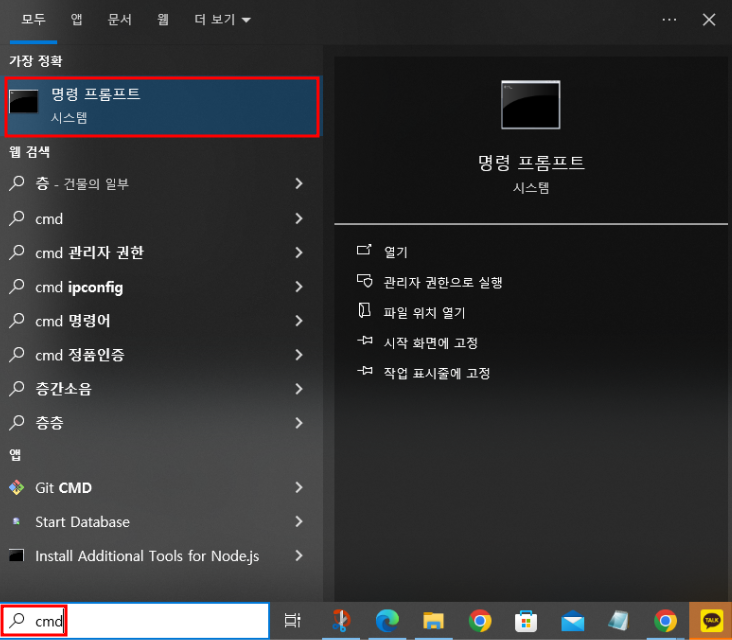Image resolution: width=732 pixels, height=640 pixels.
Task: Select 'cmd 관리자 권한' suggestion
Action: pyautogui.click(x=161, y=253)
